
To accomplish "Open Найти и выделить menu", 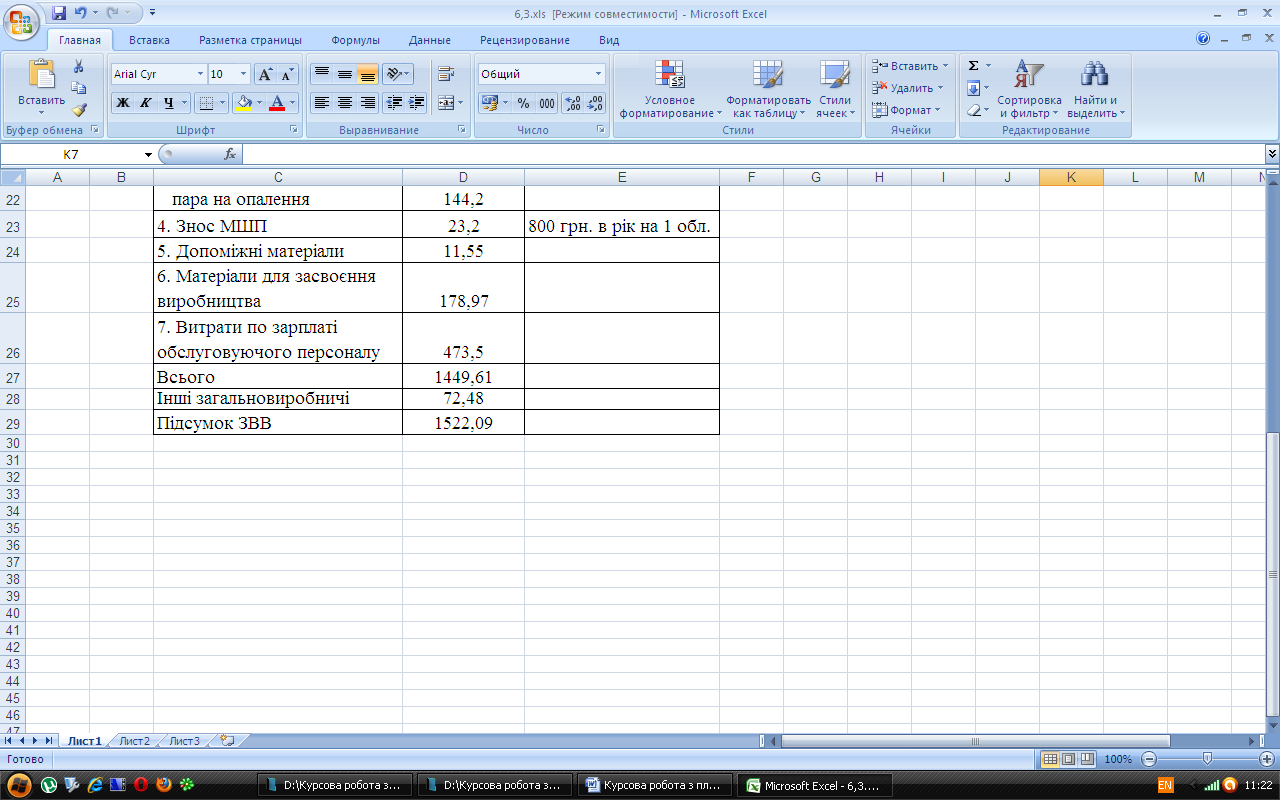I will [x=1095, y=89].
